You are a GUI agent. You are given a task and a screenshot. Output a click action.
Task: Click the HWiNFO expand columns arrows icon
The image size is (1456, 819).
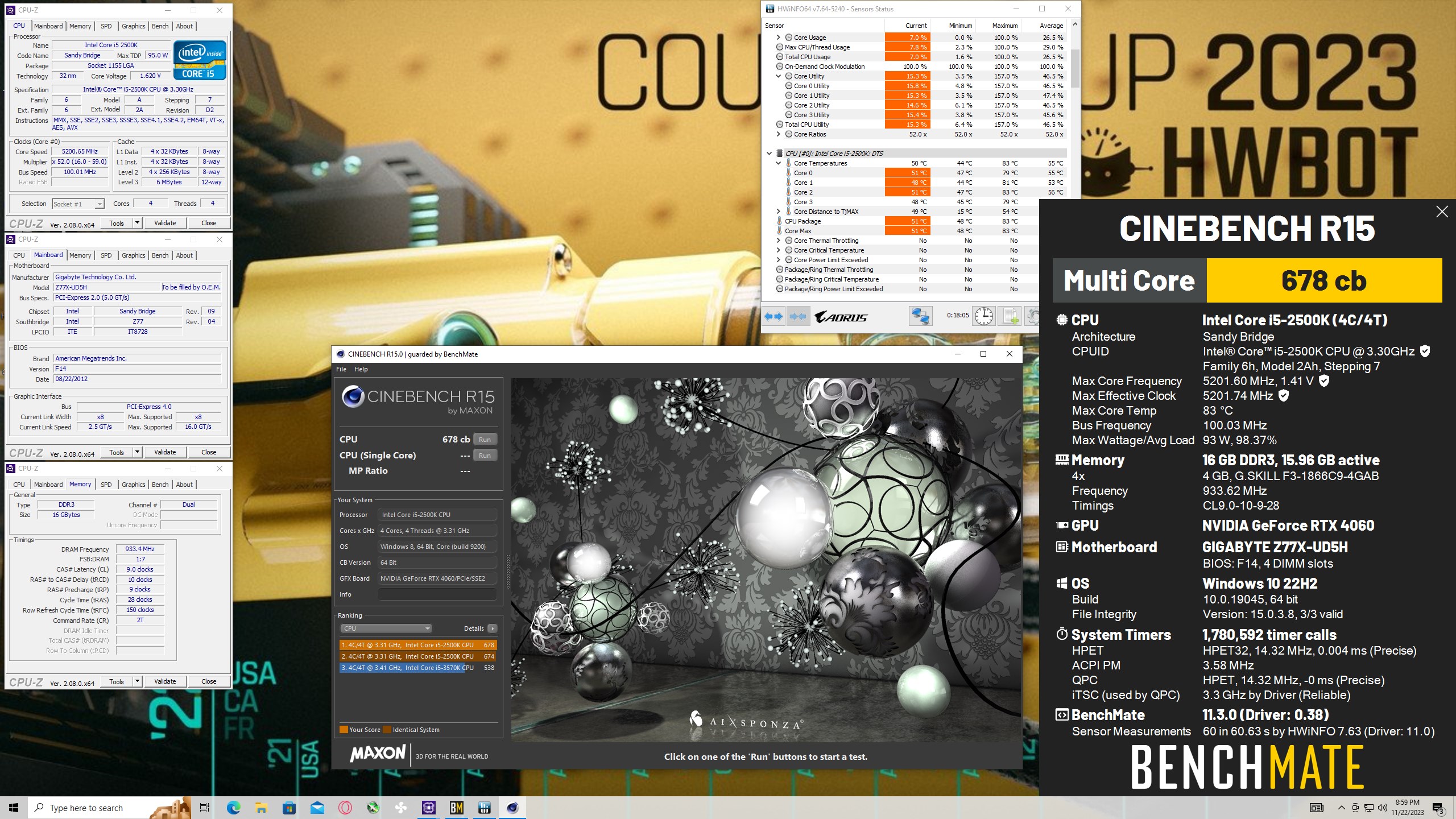(773, 316)
